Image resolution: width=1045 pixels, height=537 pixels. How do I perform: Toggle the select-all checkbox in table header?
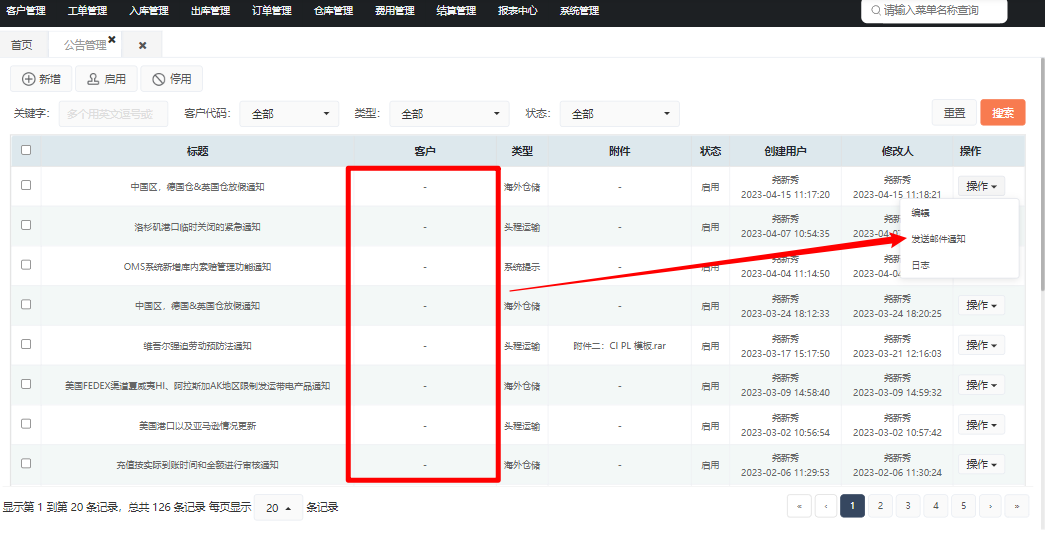tap(26, 150)
